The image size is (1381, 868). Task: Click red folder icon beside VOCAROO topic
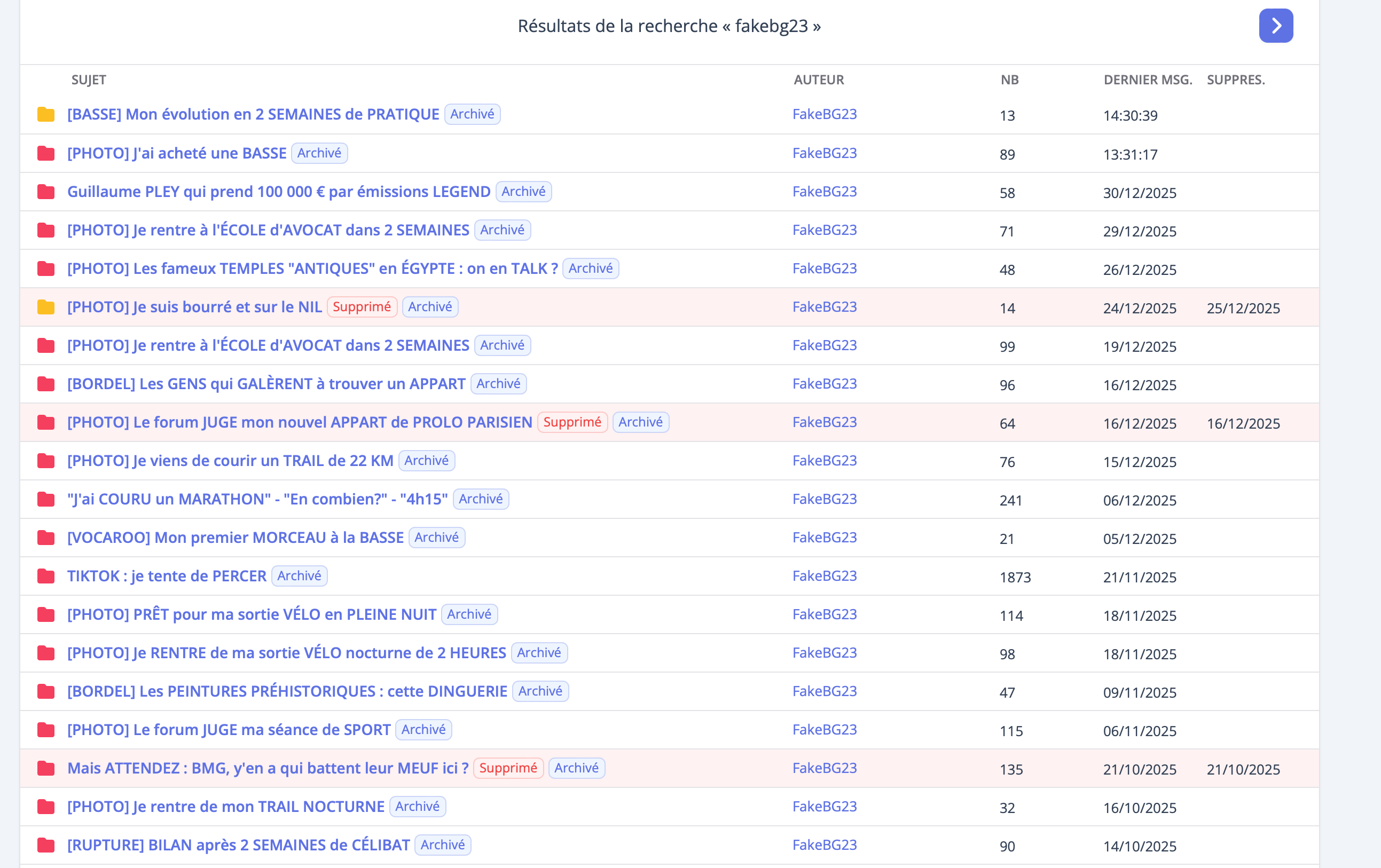[x=46, y=538]
